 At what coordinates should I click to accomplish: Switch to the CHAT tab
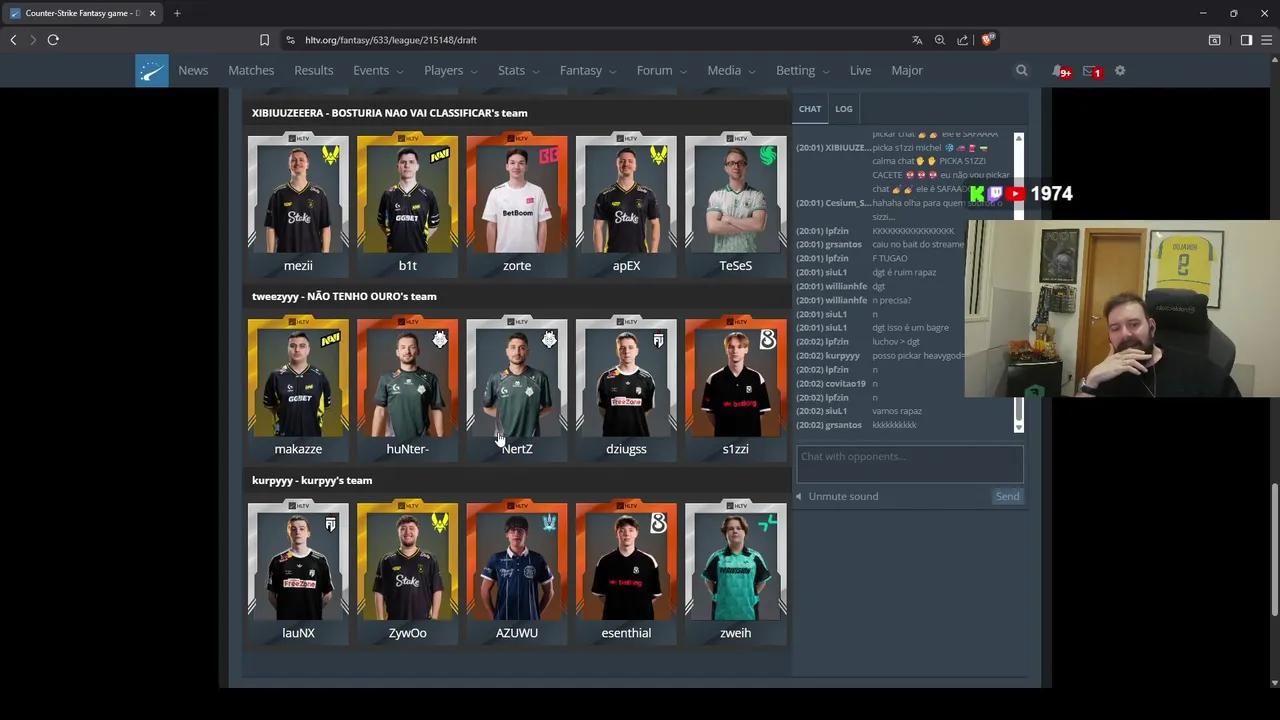tap(810, 109)
